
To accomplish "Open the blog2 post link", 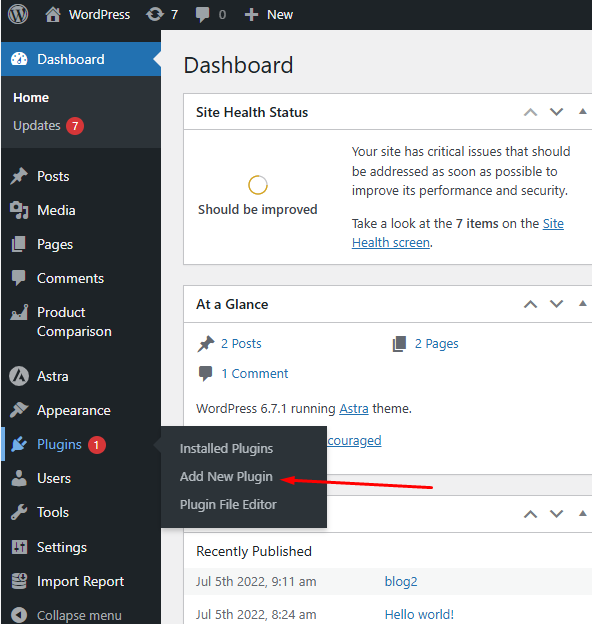I will pos(401,582).
